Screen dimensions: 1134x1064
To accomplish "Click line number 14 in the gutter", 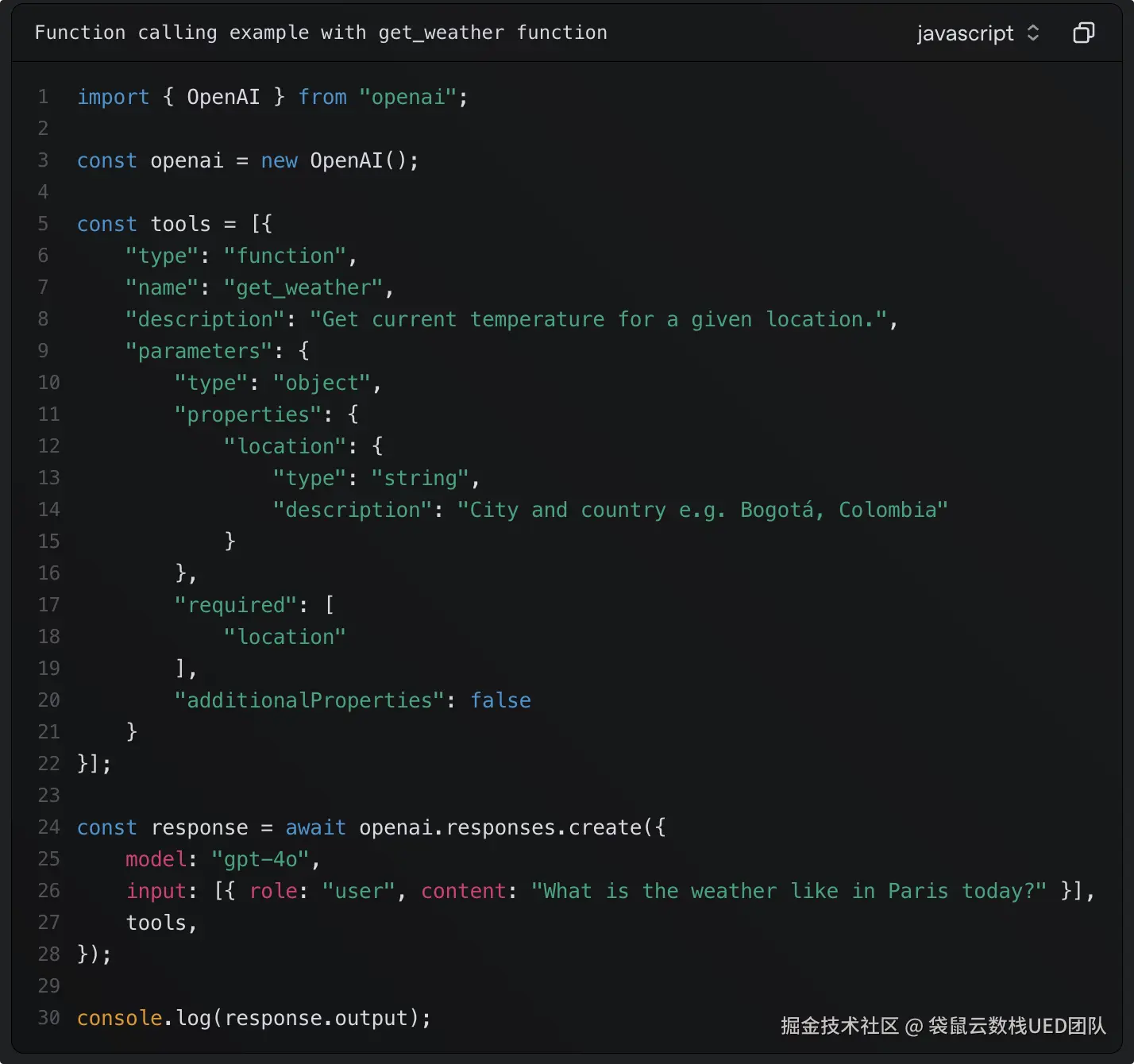I will coord(48,510).
